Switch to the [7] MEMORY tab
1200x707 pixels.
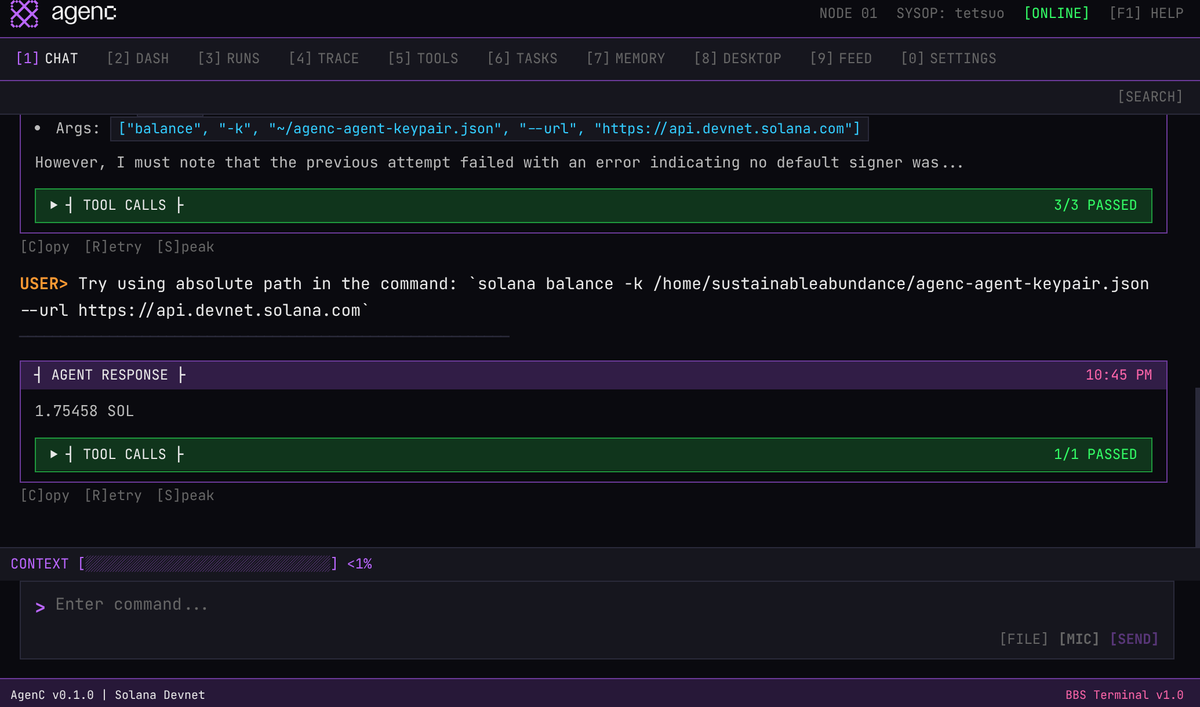point(626,58)
